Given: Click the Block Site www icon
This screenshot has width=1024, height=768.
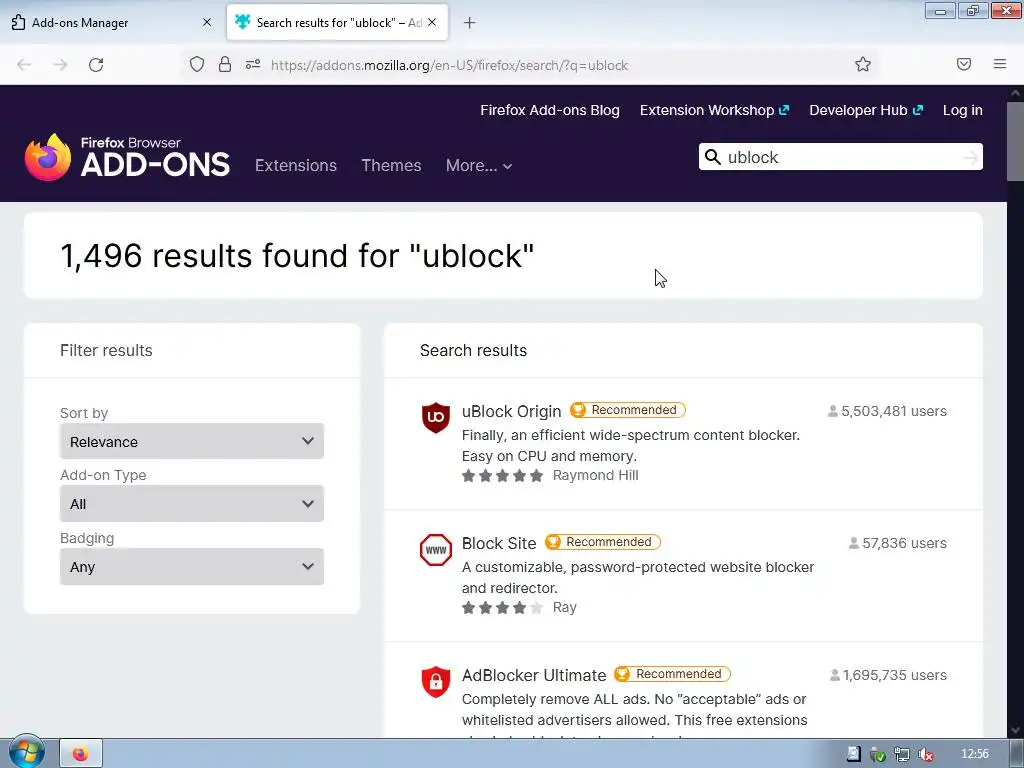Looking at the screenshot, I should [x=436, y=549].
